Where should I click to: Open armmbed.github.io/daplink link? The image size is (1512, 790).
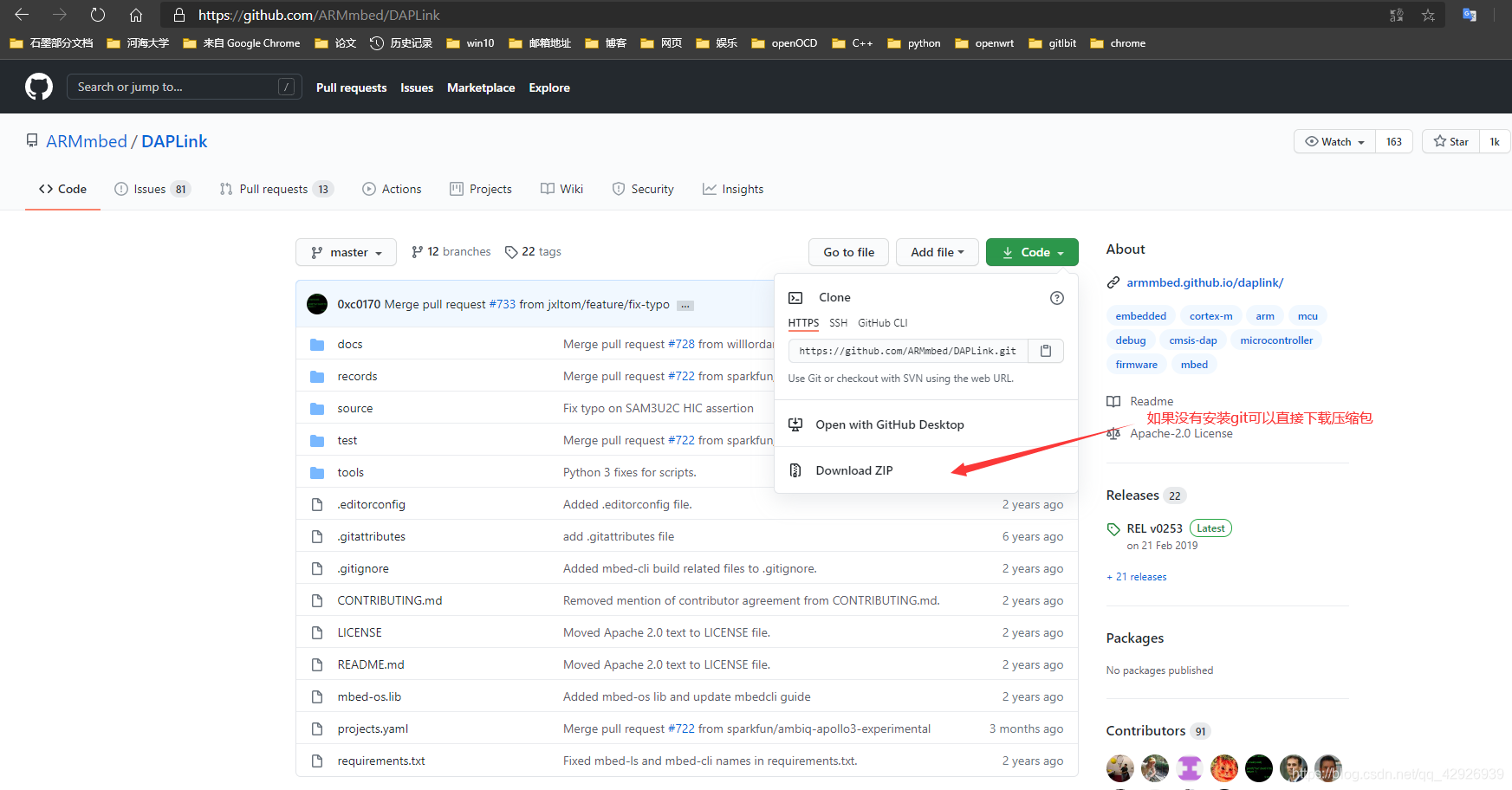coord(1204,282)
